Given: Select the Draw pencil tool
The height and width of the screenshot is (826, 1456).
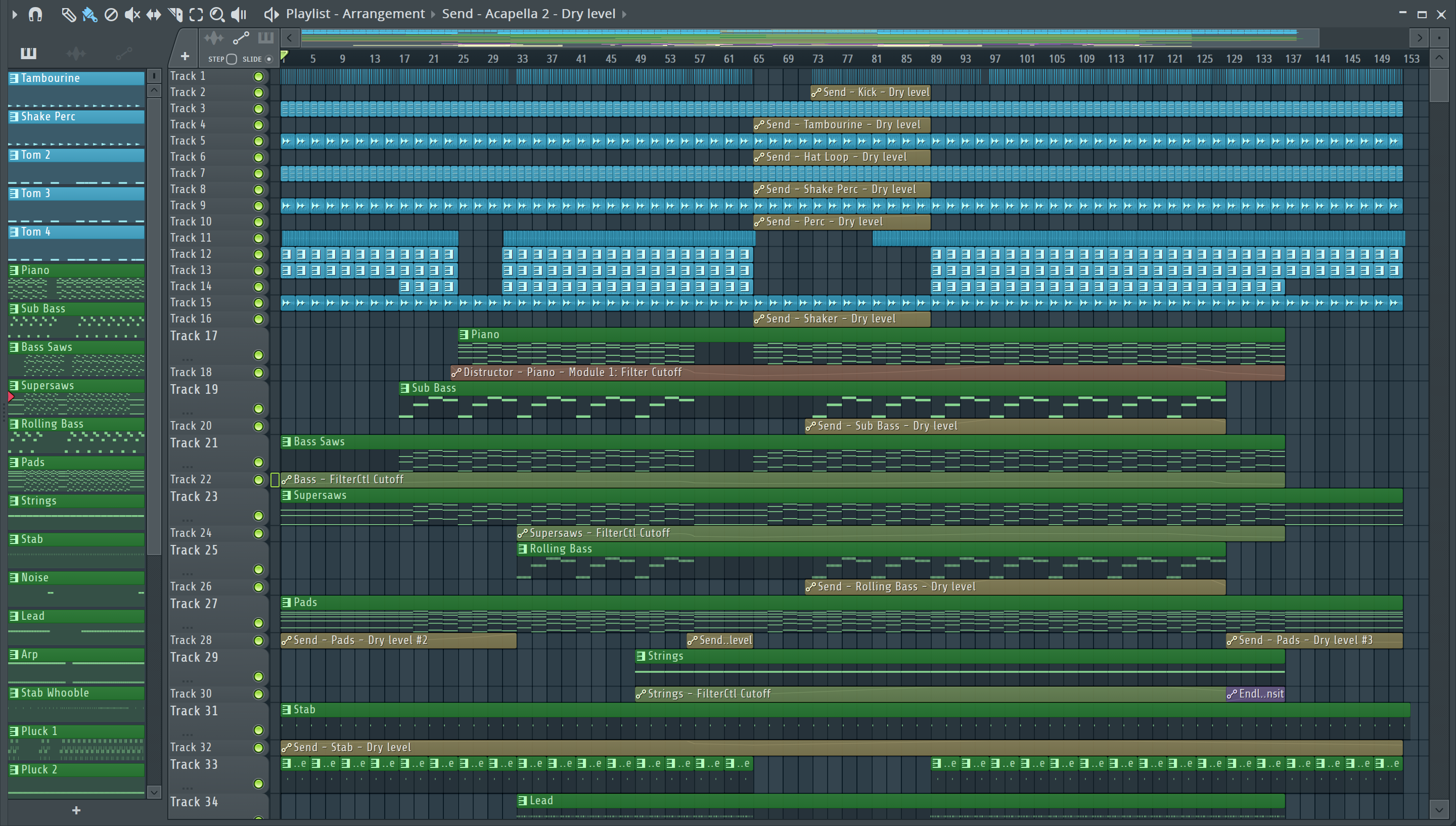Looking at the screenshot, I should click(x=68, y=14).
